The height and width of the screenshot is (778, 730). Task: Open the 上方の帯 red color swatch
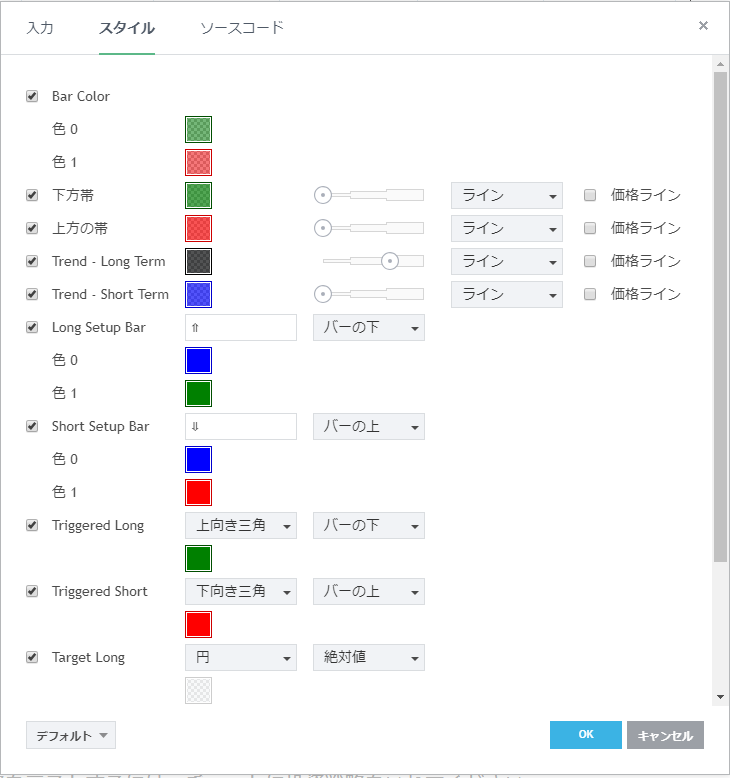pos(199,228)
